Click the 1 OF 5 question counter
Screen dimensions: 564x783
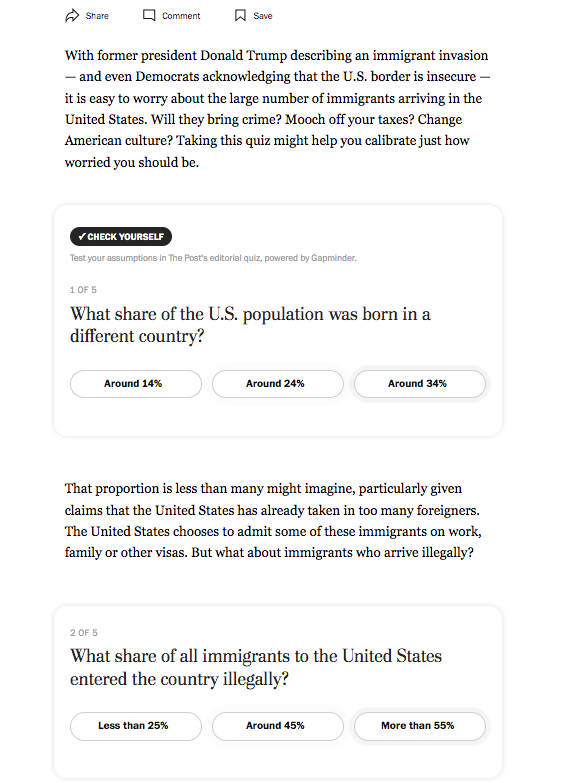(x=83, y=290)
